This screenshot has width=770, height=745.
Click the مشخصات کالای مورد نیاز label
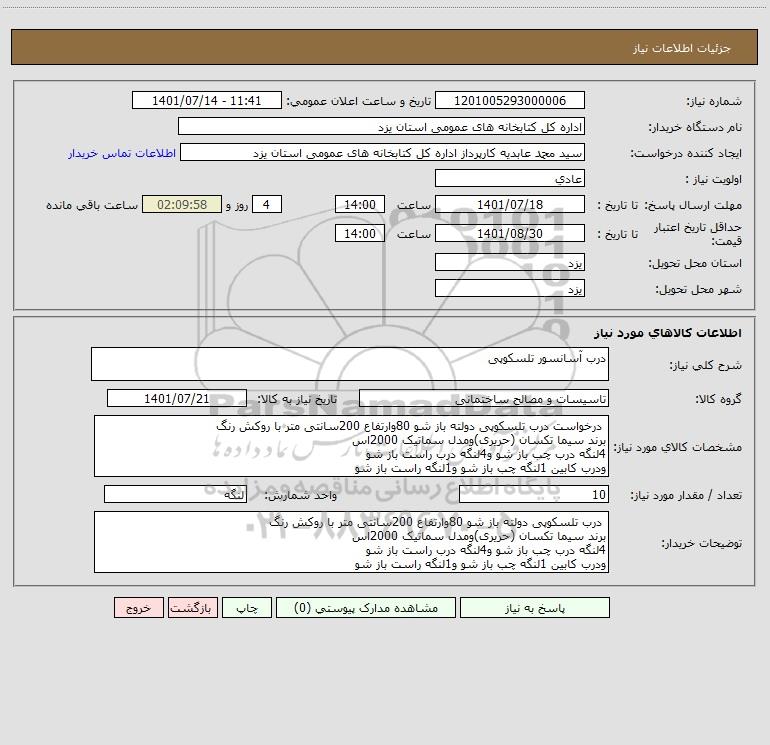click(x=678, y=447)
